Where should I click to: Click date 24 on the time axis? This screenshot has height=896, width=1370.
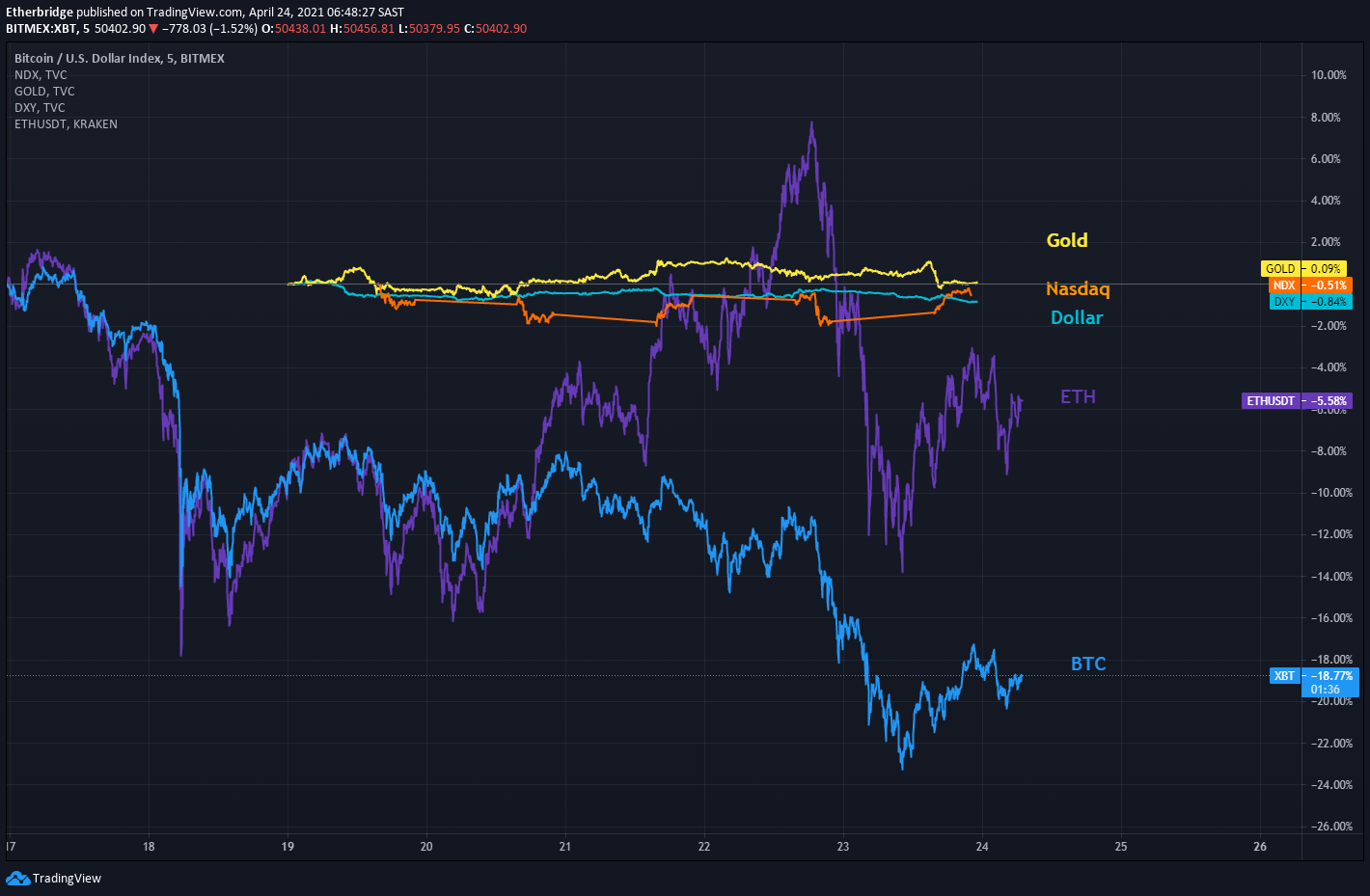point(982,847)
